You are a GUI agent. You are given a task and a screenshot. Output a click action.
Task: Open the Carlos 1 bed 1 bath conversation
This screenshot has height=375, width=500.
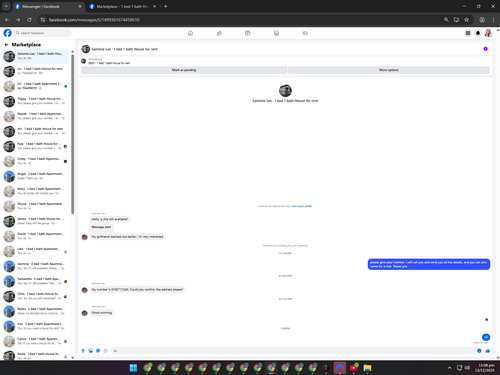[x=35, y=341]
